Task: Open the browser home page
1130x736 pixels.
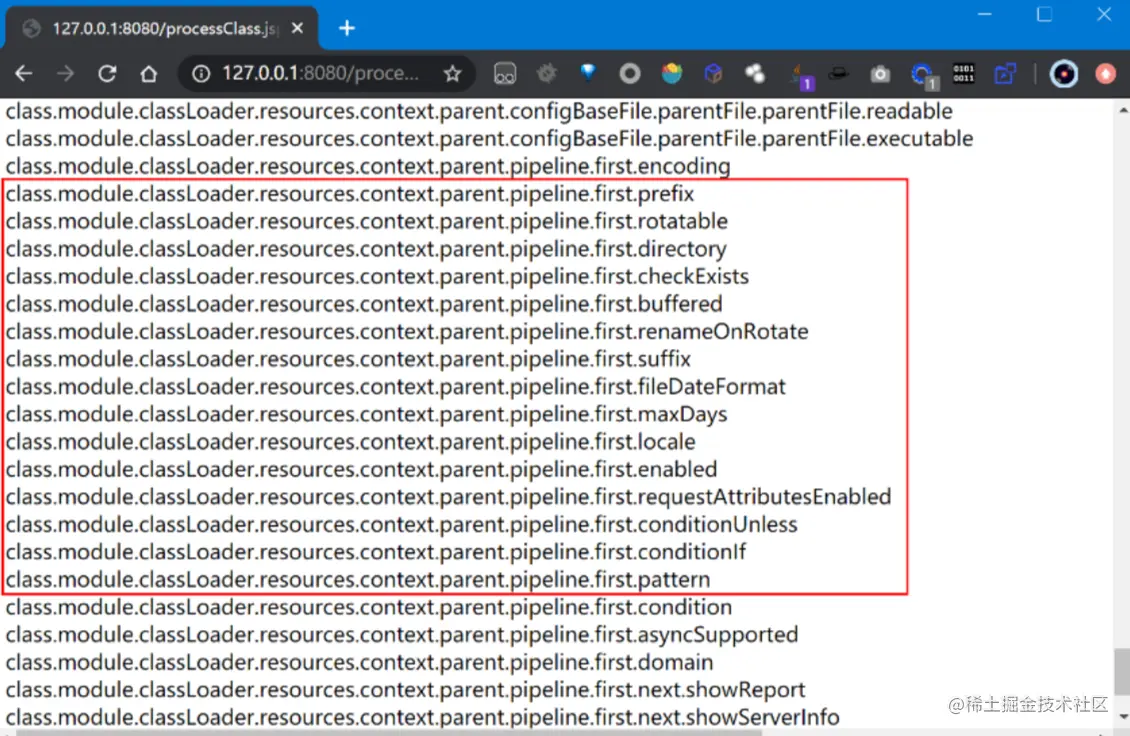Action: (148, 74)
